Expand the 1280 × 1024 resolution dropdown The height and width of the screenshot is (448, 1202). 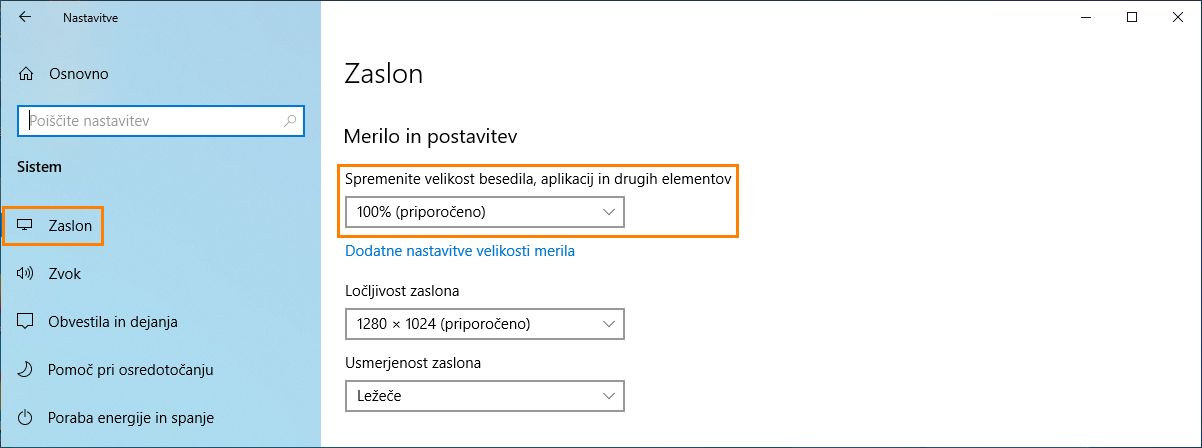pyautogui.click(x=484, y=324)
